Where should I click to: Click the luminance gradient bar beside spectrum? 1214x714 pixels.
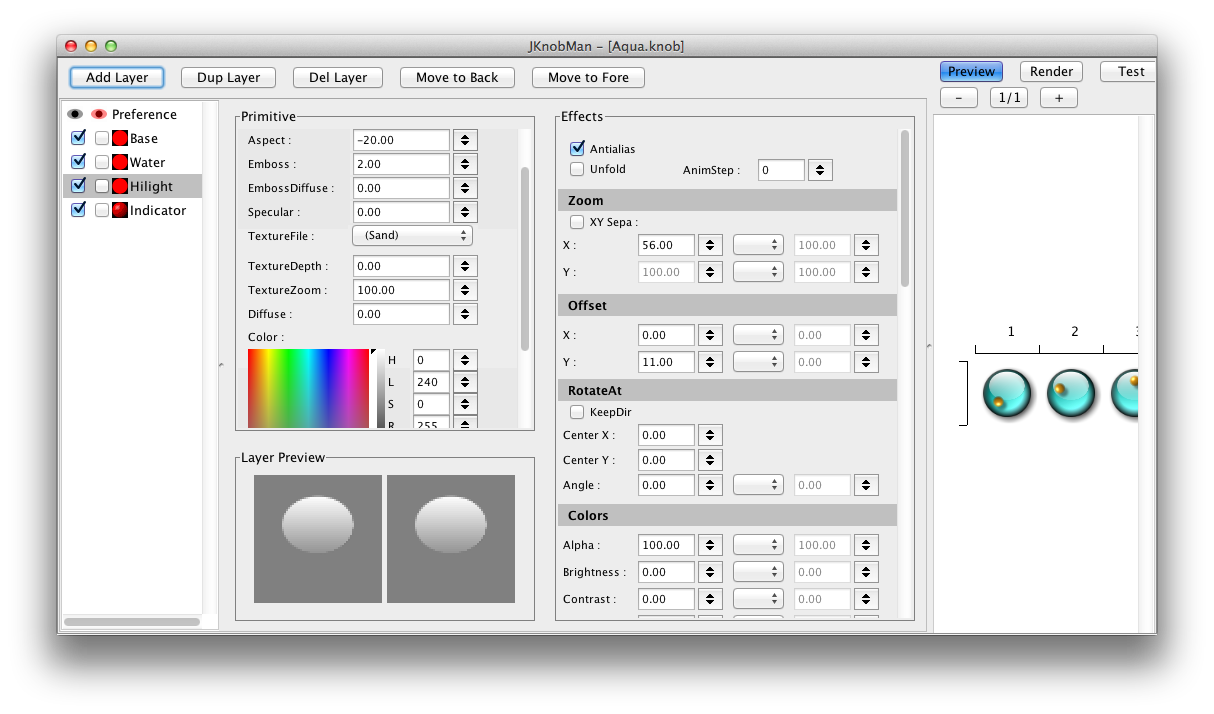[x=380, y=388]
